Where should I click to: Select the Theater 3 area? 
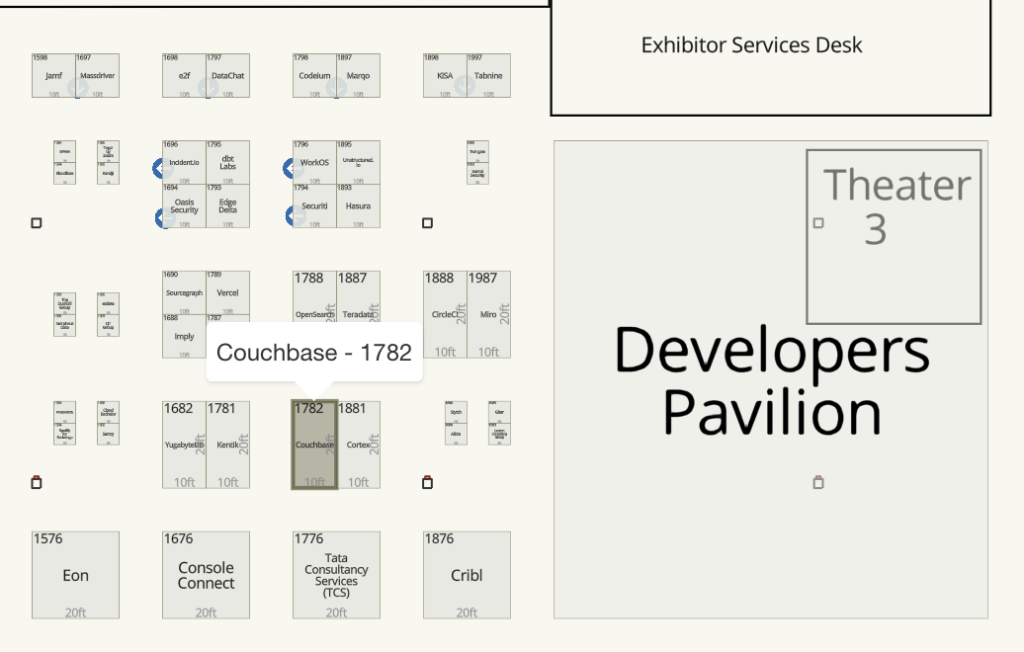point(894,236)
